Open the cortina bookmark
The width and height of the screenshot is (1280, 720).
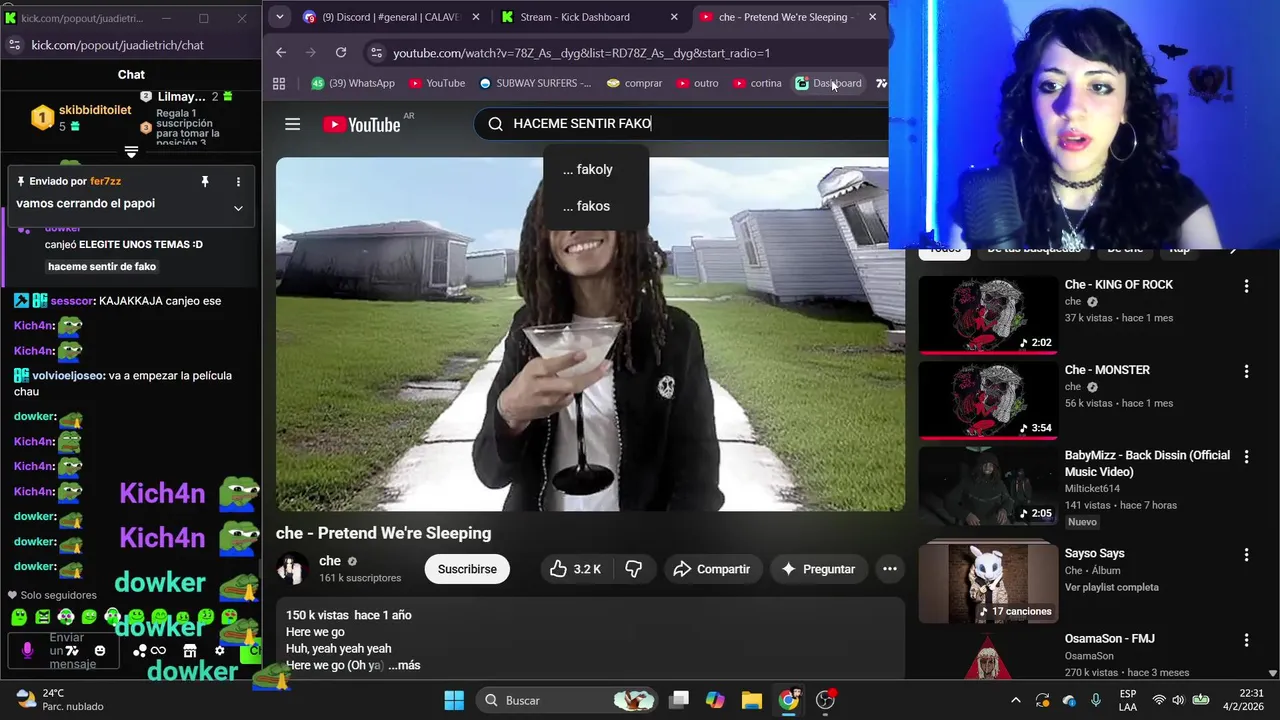click(x=757, y=83)
